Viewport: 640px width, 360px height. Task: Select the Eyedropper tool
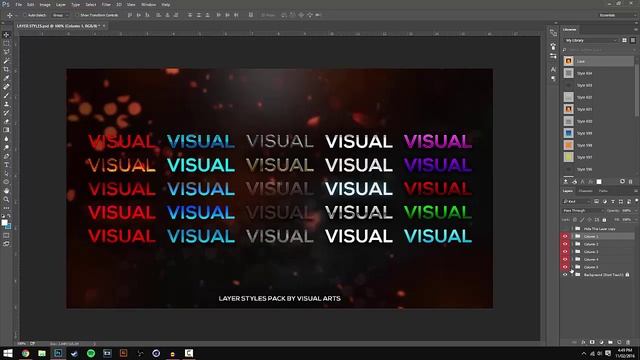point(6,78)
